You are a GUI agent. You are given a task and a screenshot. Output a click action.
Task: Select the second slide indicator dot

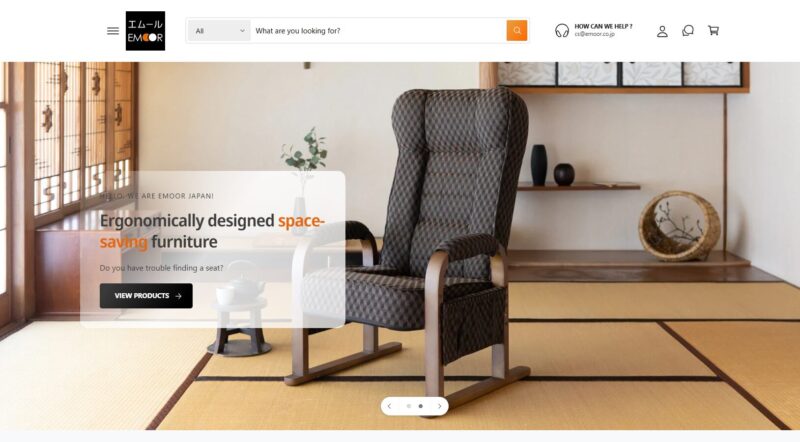click(x=420, y=406)
